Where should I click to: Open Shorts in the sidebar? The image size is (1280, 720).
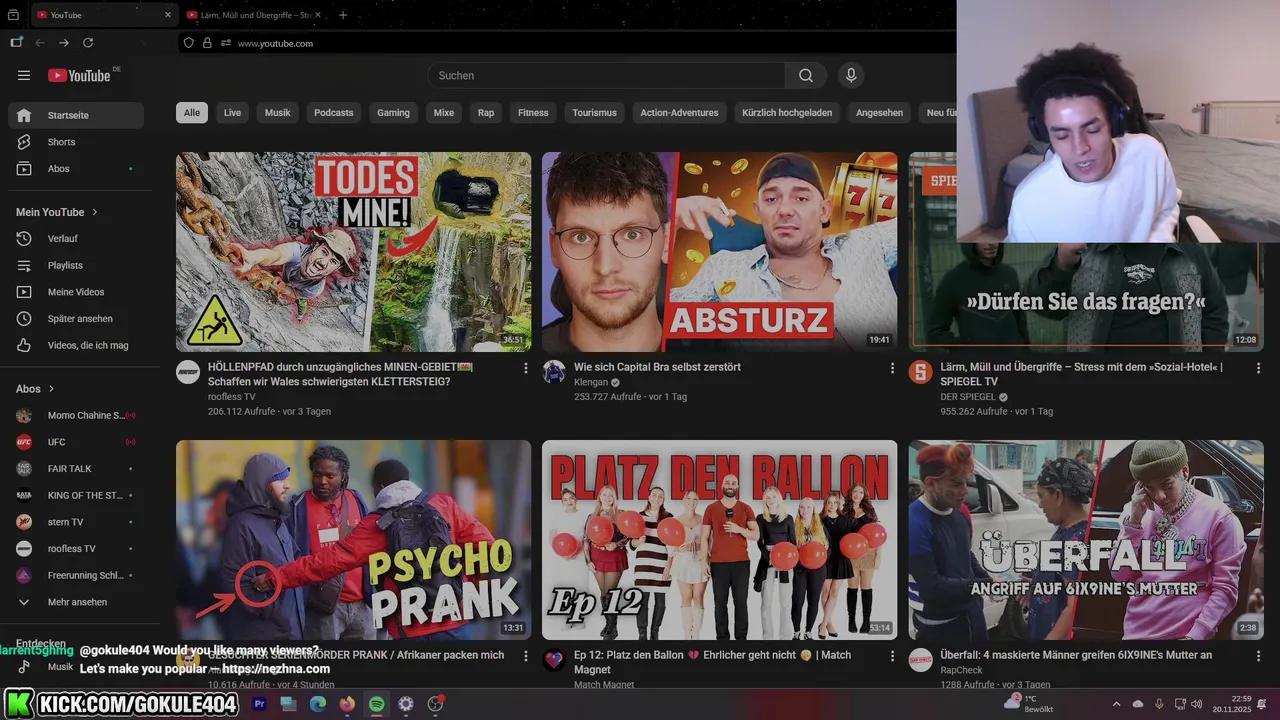click(x=76, y=142)
